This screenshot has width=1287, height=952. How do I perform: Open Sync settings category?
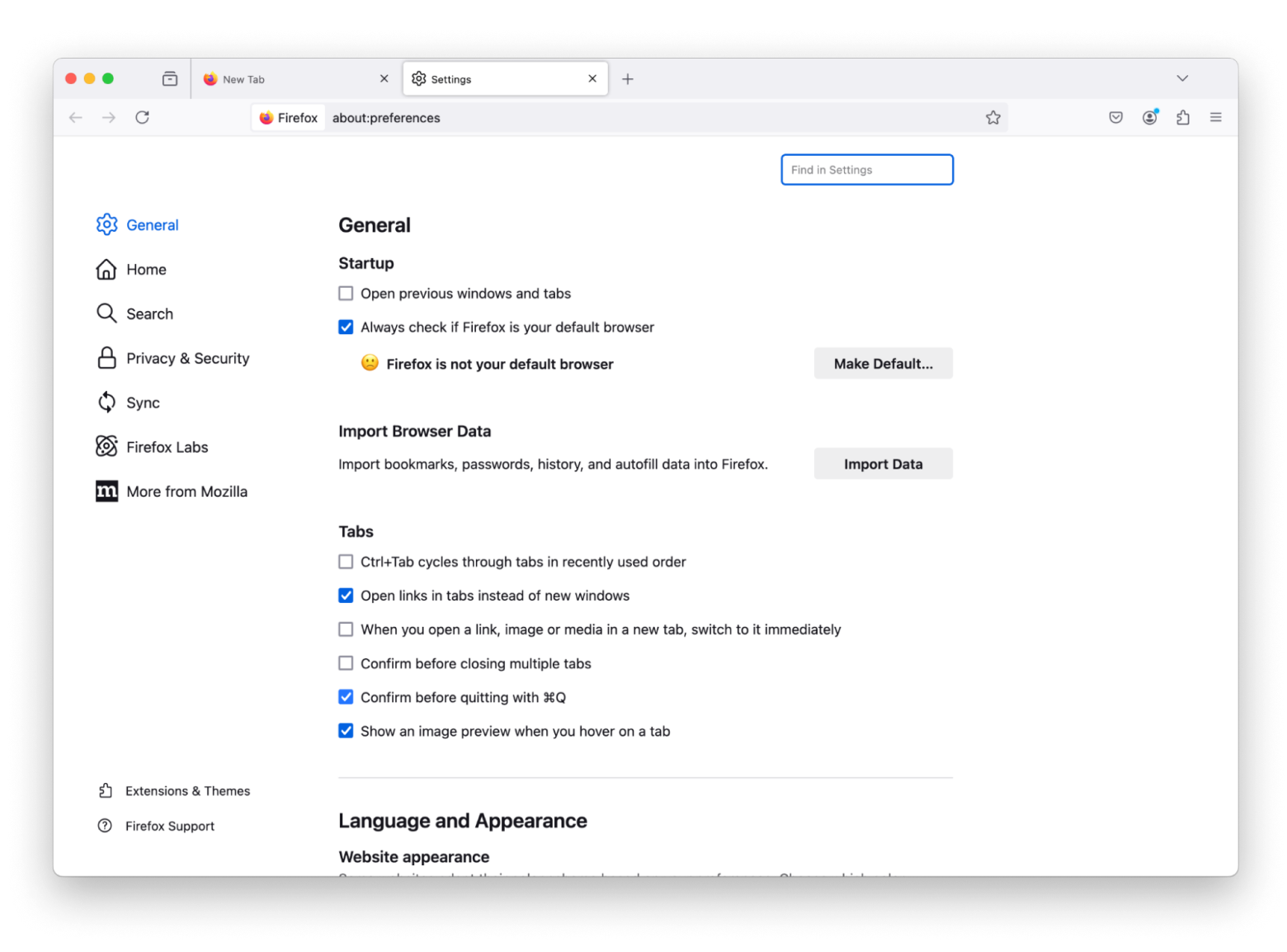click(x=129, y=403)
